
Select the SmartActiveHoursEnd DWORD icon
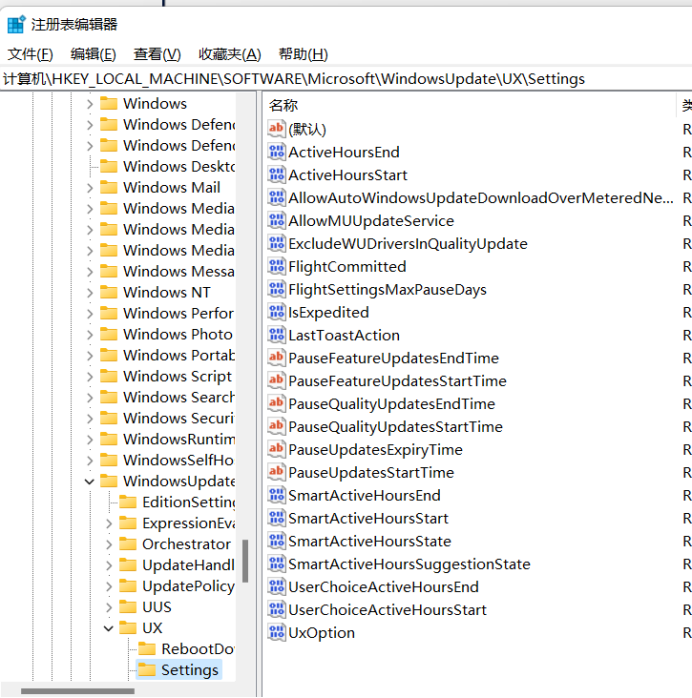(x=276, y=495)
